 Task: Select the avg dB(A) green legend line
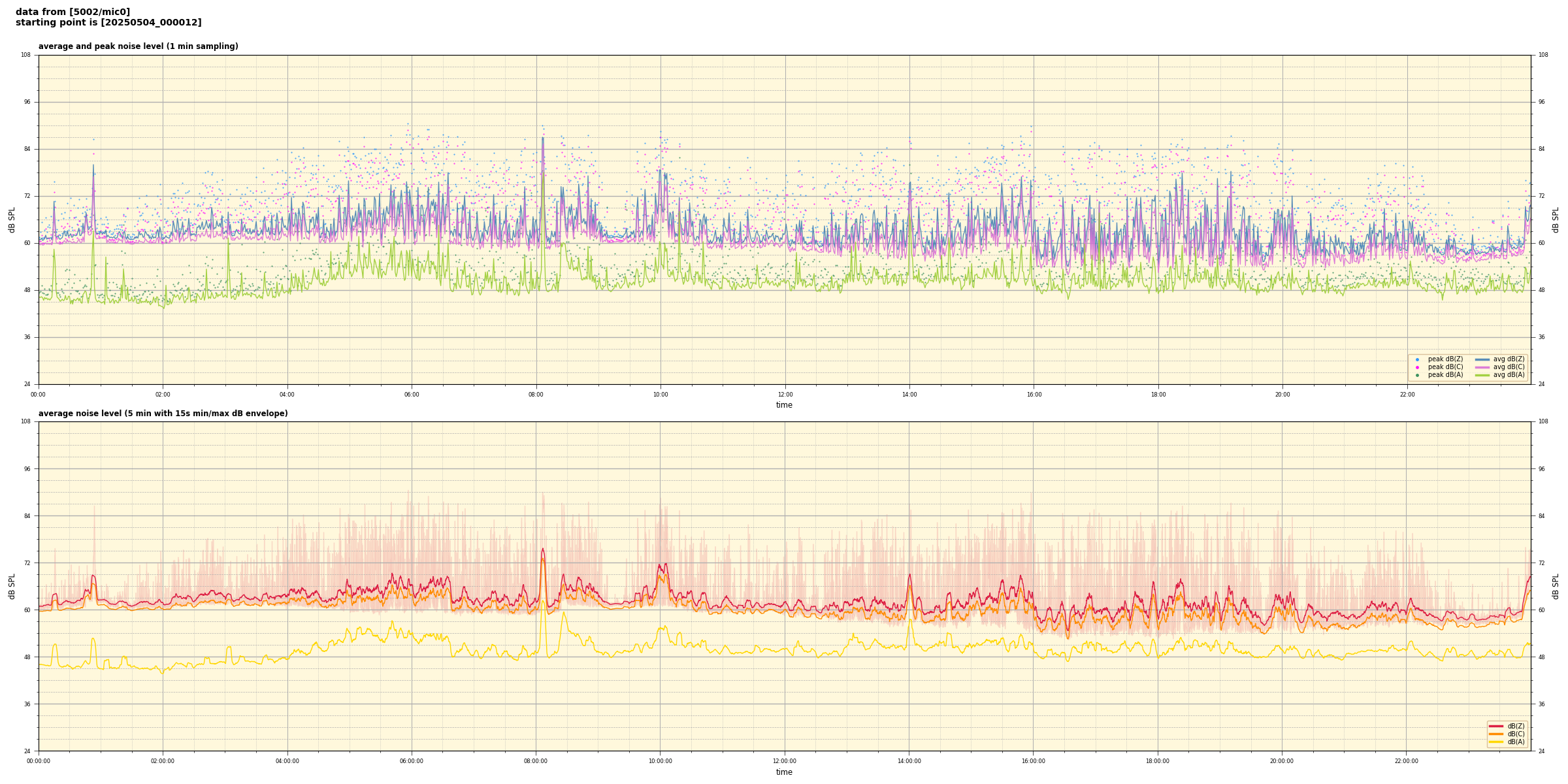(1482, 375)
